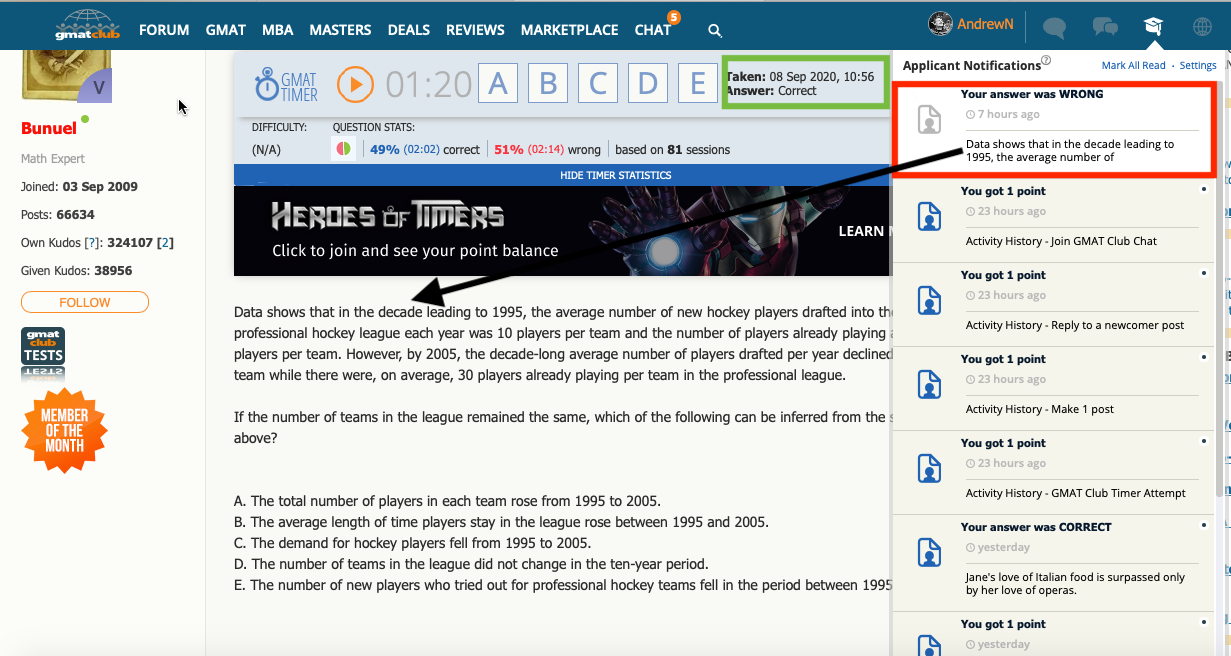This screenshot has width=1231, height=656.
Task: Open the single speech bubble messages icon
Action: click(x=1053, y=27)
